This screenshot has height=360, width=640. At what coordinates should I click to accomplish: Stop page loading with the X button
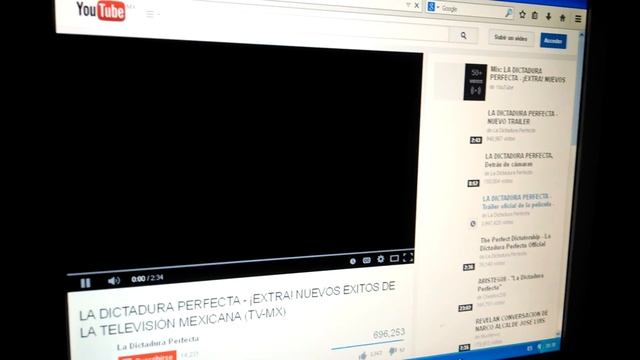tap(416, 6)
